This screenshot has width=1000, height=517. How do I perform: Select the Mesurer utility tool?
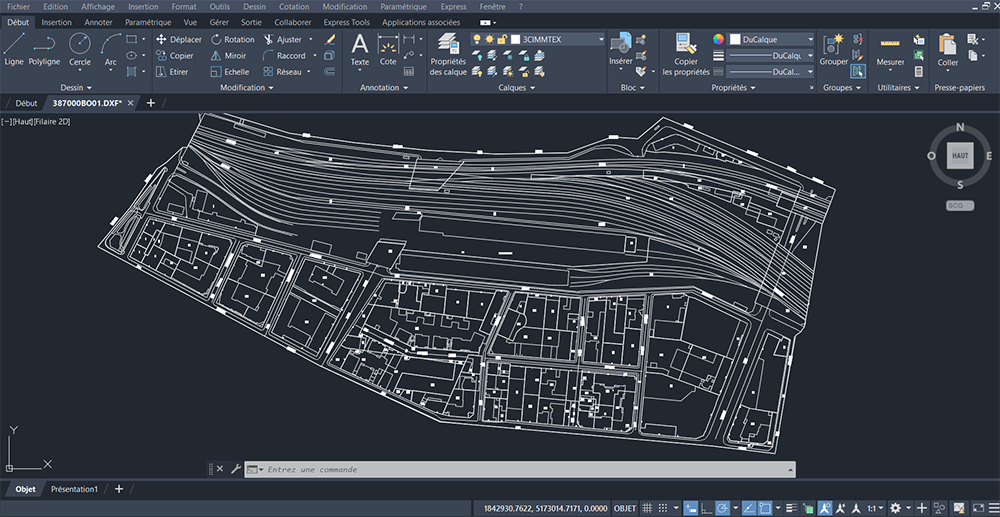890,48
